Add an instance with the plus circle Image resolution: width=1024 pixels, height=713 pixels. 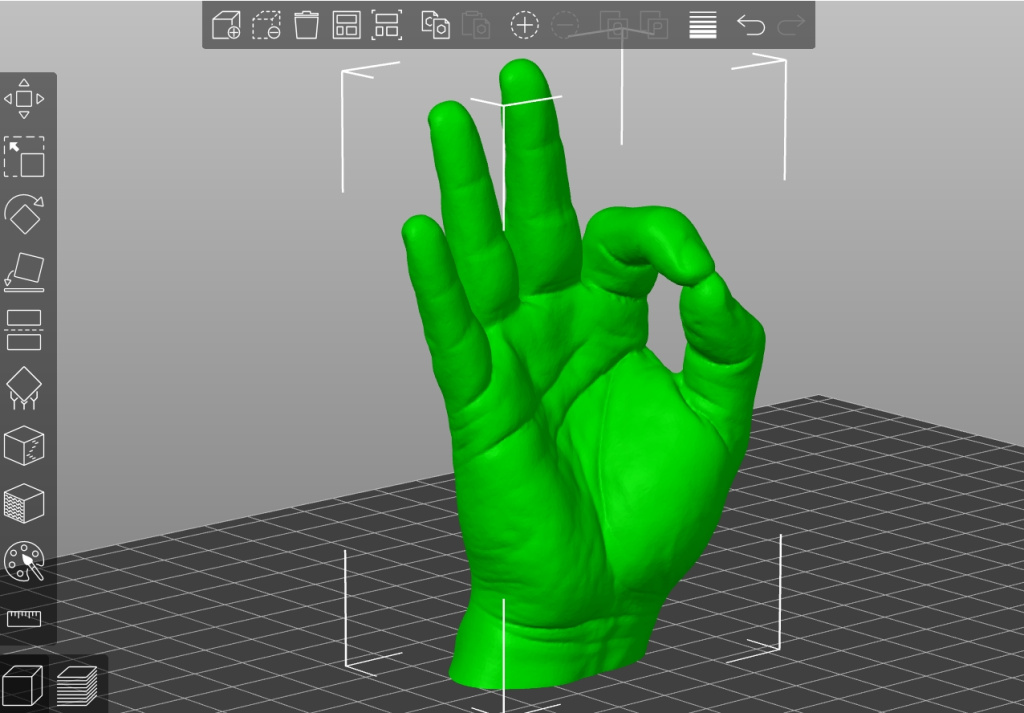[x=524, y=25]
